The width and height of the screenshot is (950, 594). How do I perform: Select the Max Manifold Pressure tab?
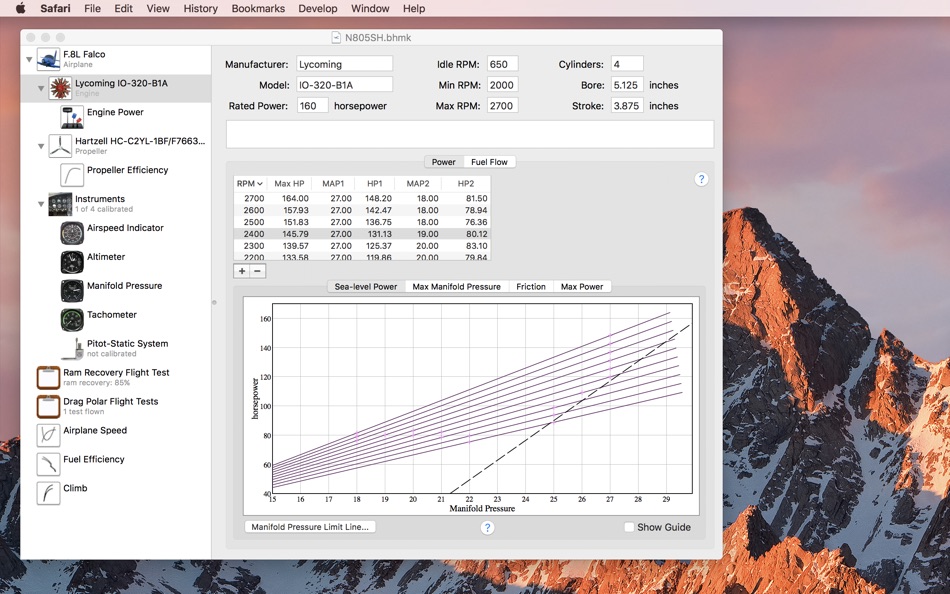457,287
